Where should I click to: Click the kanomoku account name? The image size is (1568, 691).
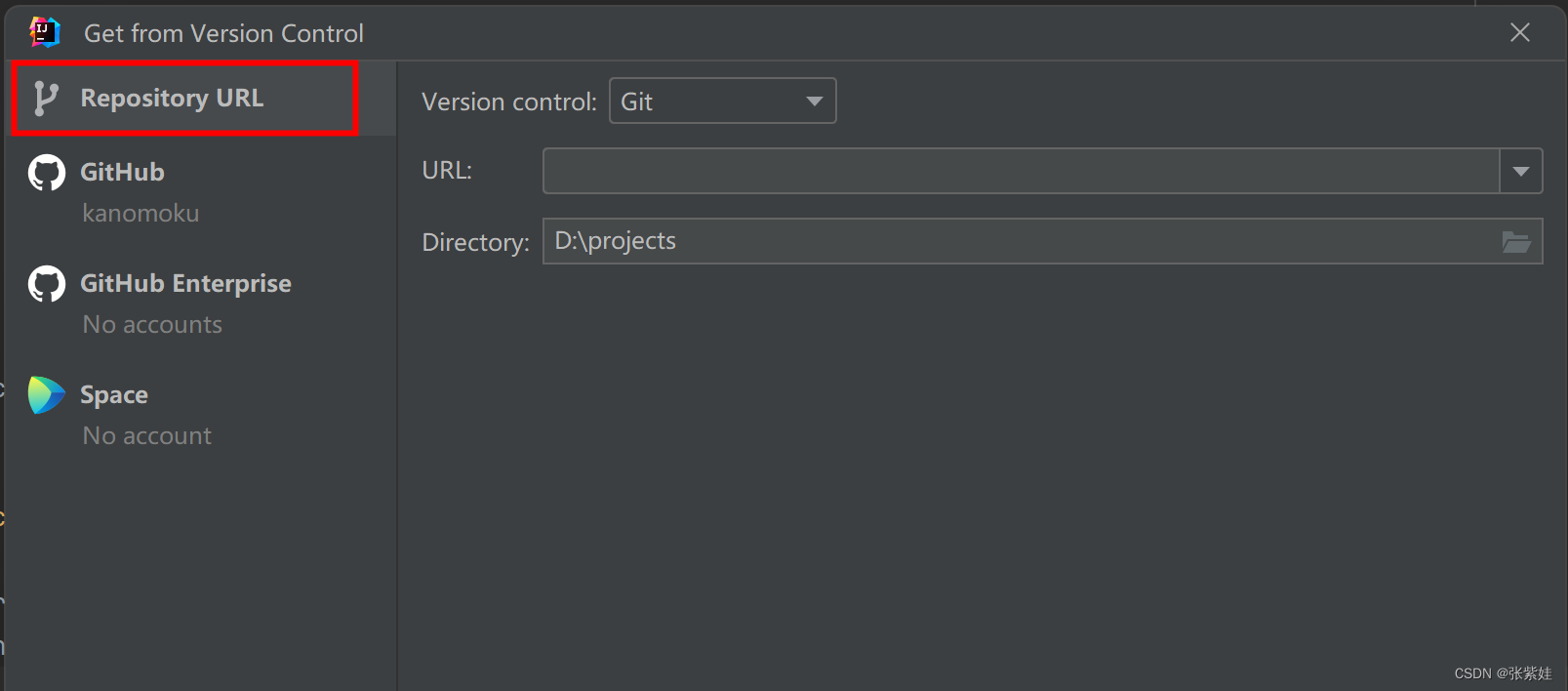pyautogui.click(x=141, y=213)
